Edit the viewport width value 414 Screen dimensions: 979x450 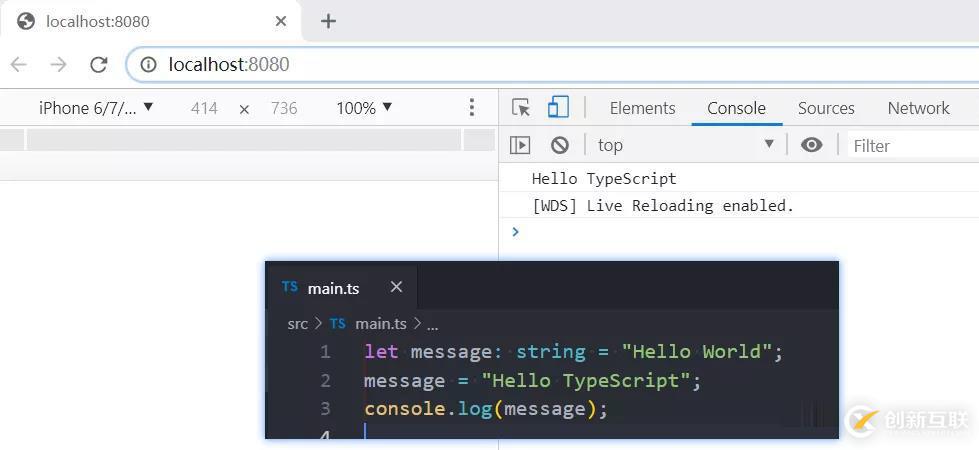pyautogui.click(x=204, y=108)
